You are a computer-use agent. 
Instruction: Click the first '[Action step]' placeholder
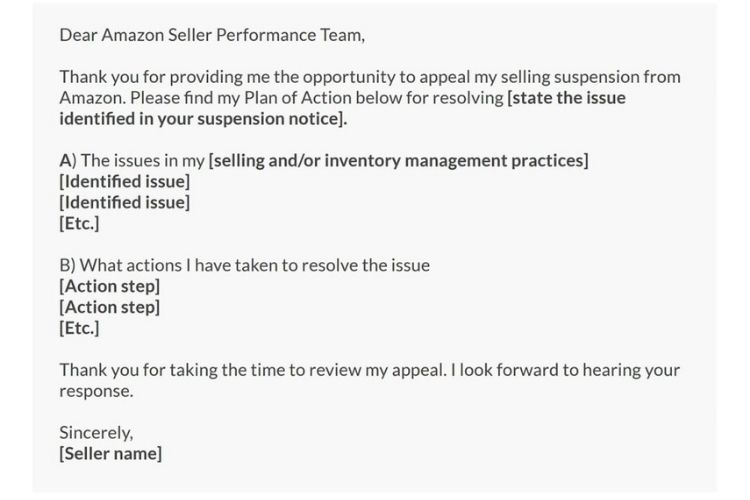click(110, 286)
